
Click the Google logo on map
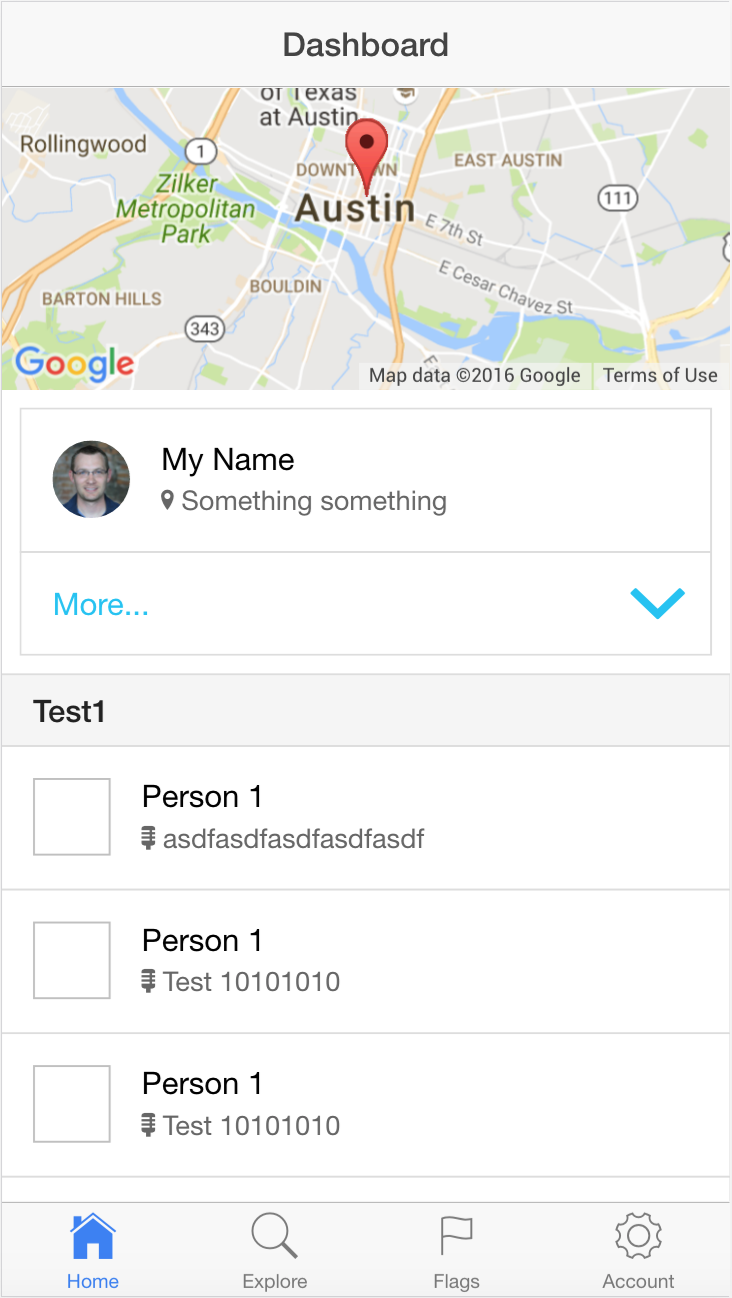[75, 363]
